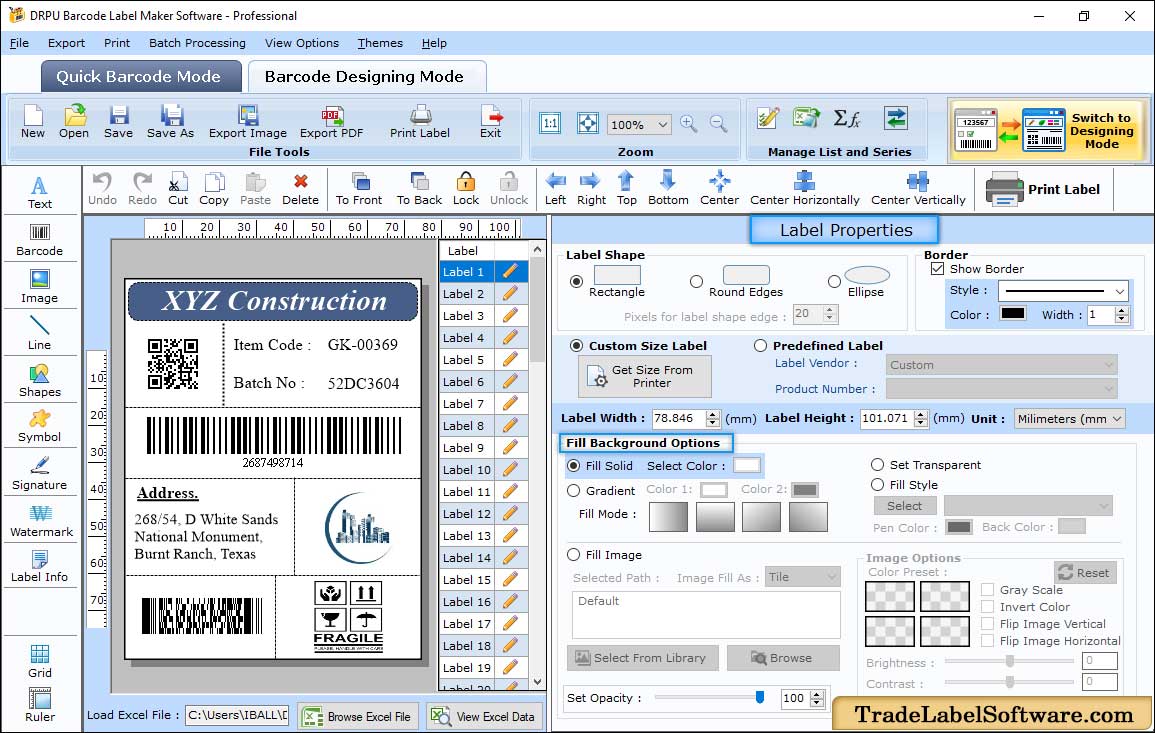1155x733 pixels.
Task: Click the Load Excel File path field
Action: click(236, 715)
